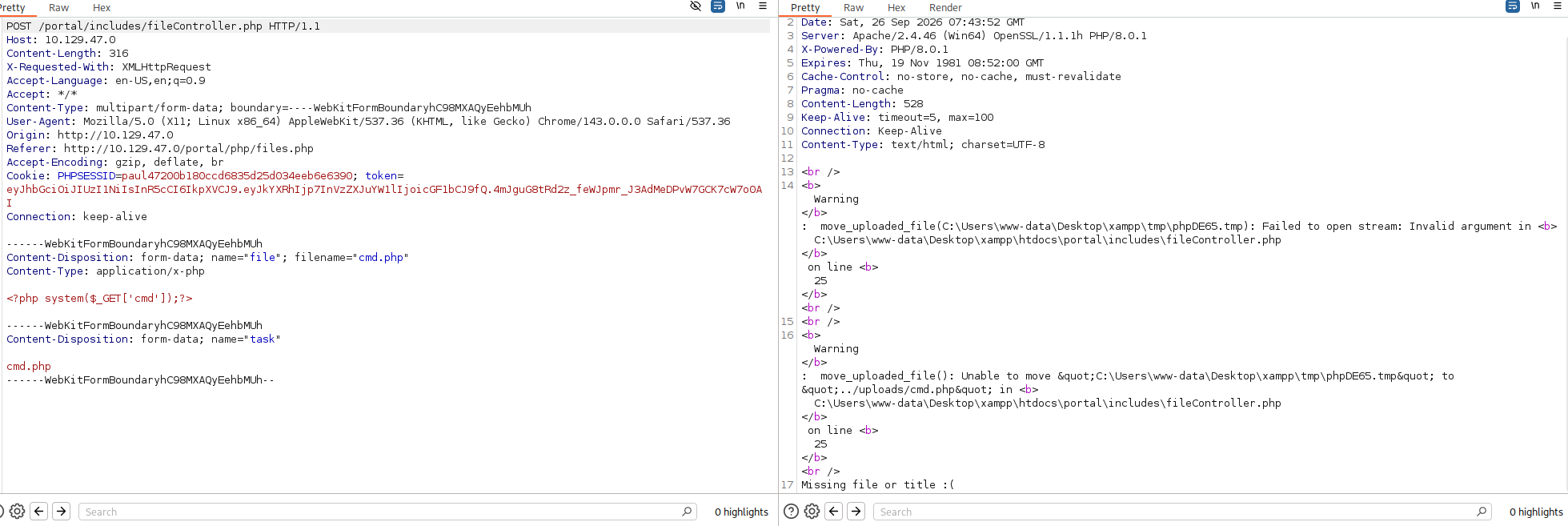This screenshot has height=526, width=1568.
Task: Click the POST /portal/includes/fileController.php request line
Action: [163, 26]
